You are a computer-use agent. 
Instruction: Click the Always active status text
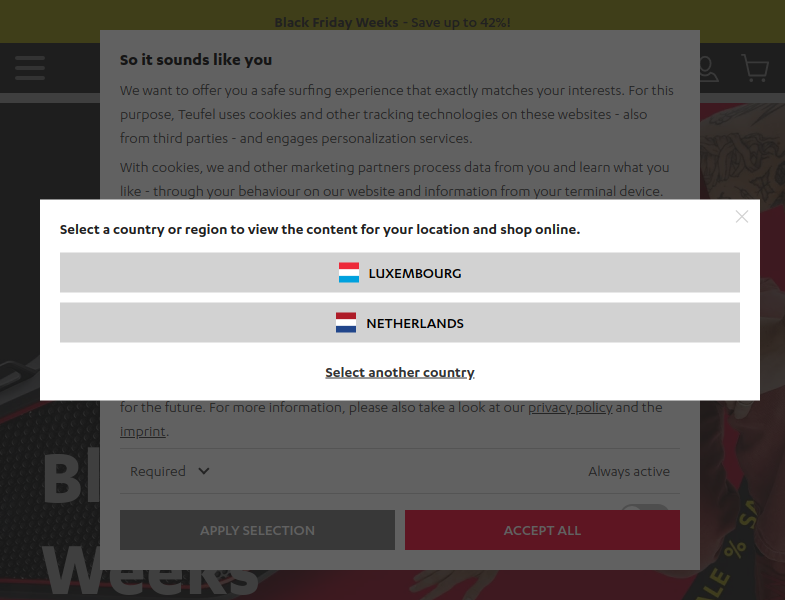pyautogui.click(x=629, y=471)
